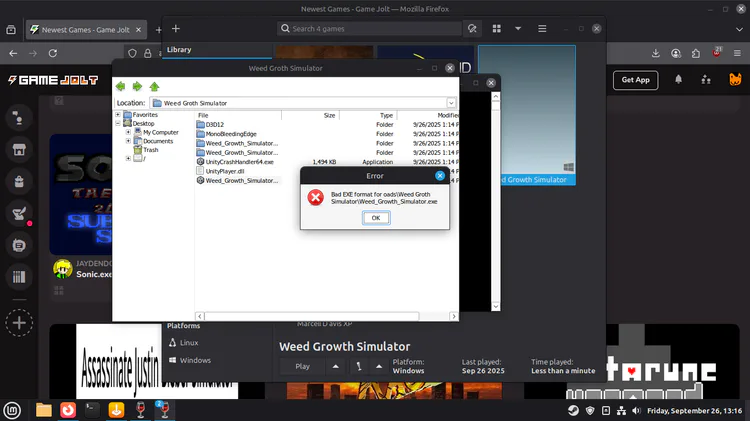This screenshot has height=421, width=750.
Task: Toggle the hidden games filter icon in Lutris
Action: [472, 29]
